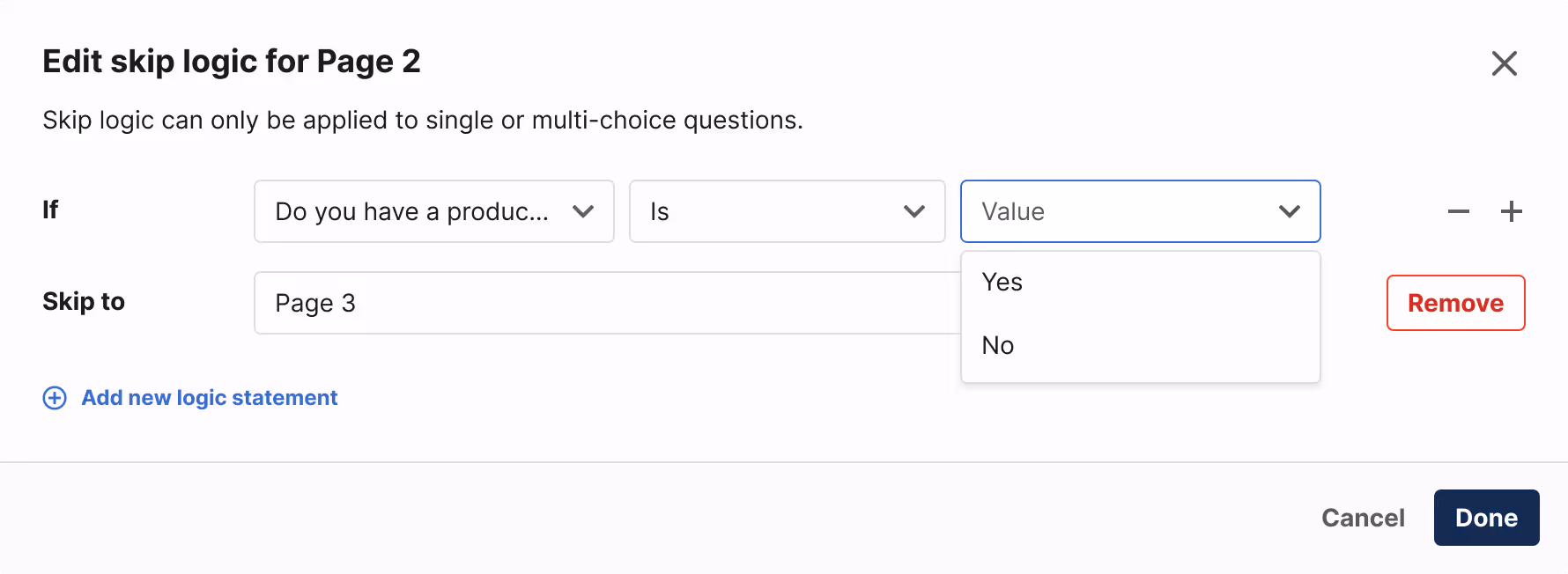This screenshot has width=1568, height=574.
Task: Click the 'Edit skip logic for Page 2' heading
Action: (x=232, y=62)
